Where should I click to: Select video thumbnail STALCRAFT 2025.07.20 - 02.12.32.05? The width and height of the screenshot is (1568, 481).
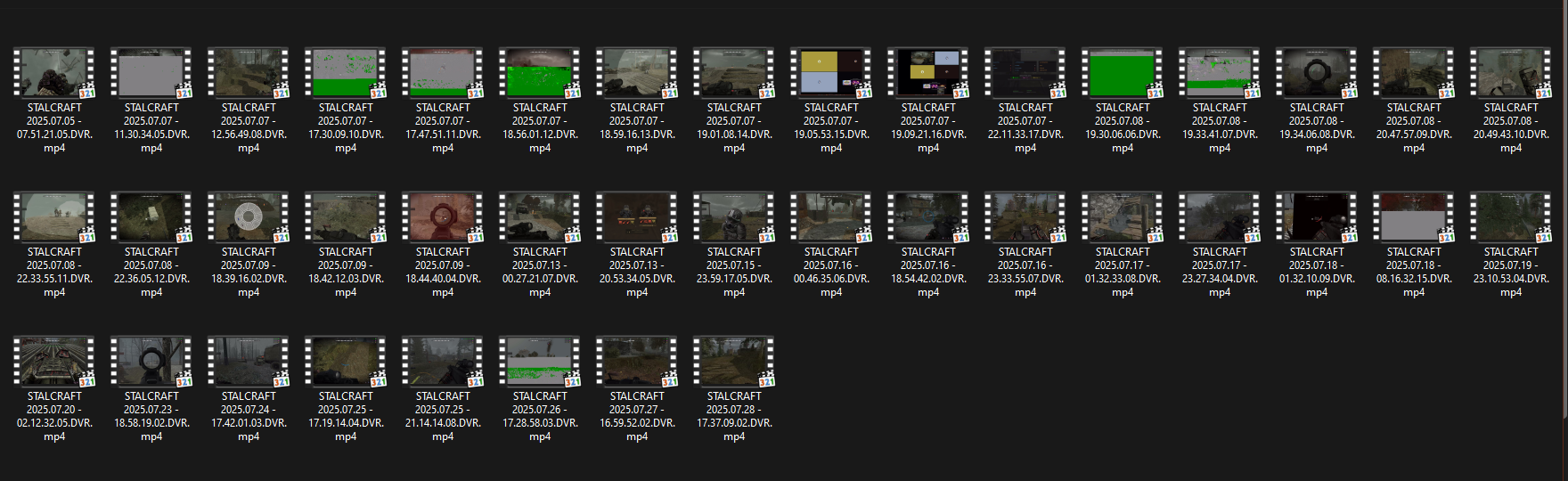(x=54, y=361)
